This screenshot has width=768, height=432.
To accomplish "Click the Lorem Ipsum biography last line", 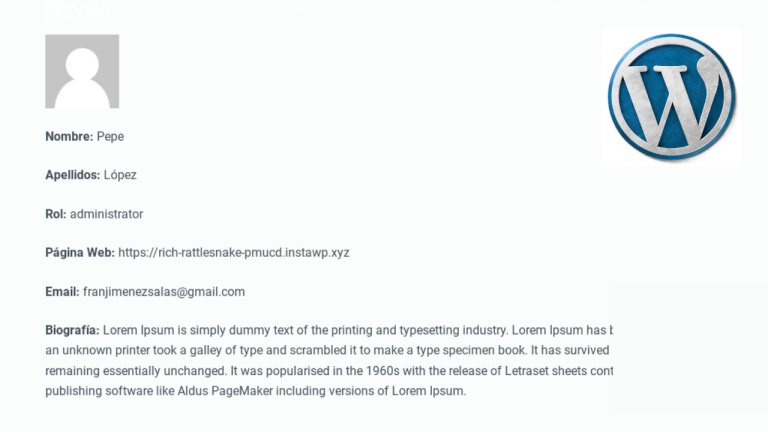I will pos(256,391).
